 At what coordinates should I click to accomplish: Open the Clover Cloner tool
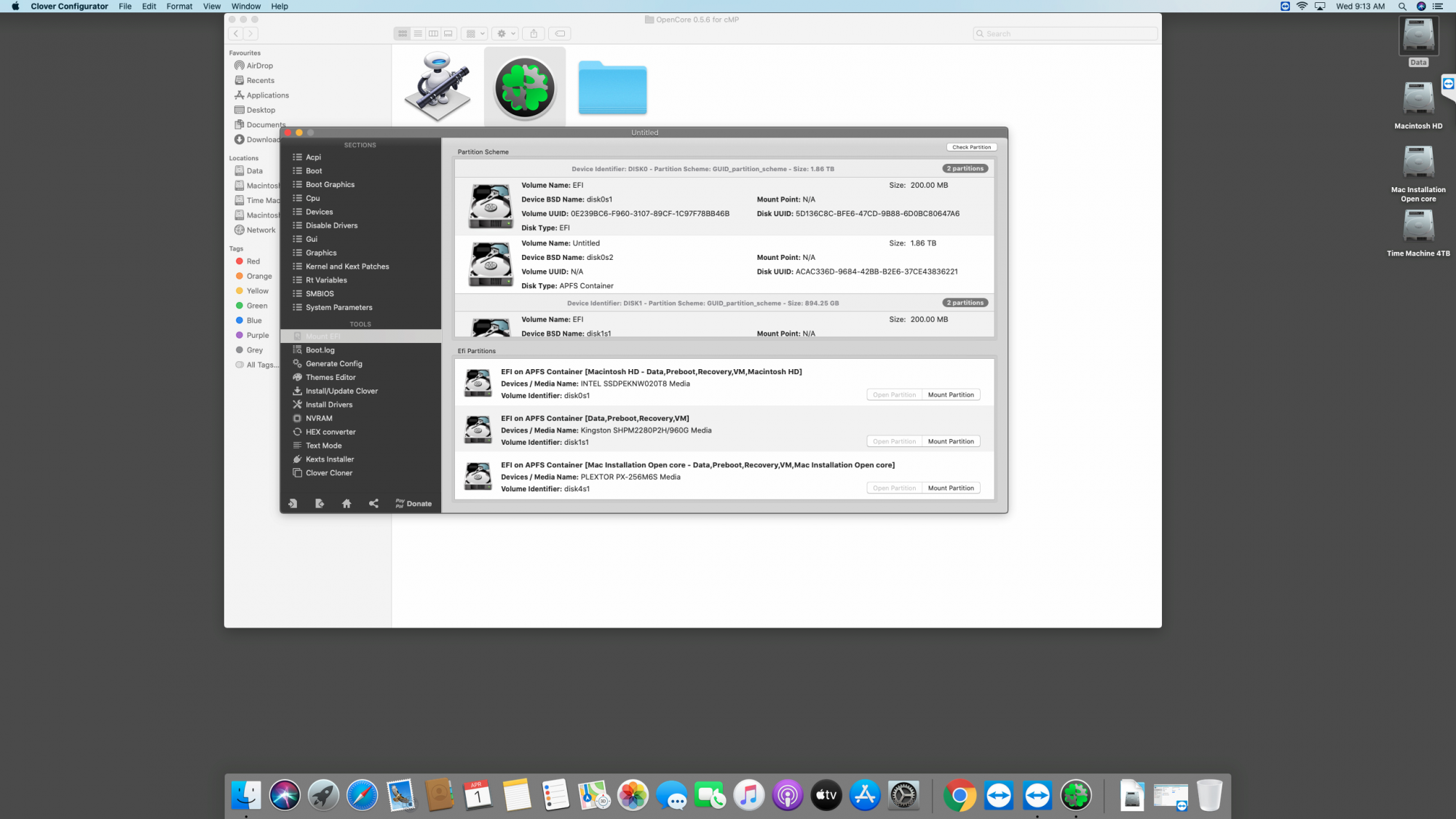[328, 473]
